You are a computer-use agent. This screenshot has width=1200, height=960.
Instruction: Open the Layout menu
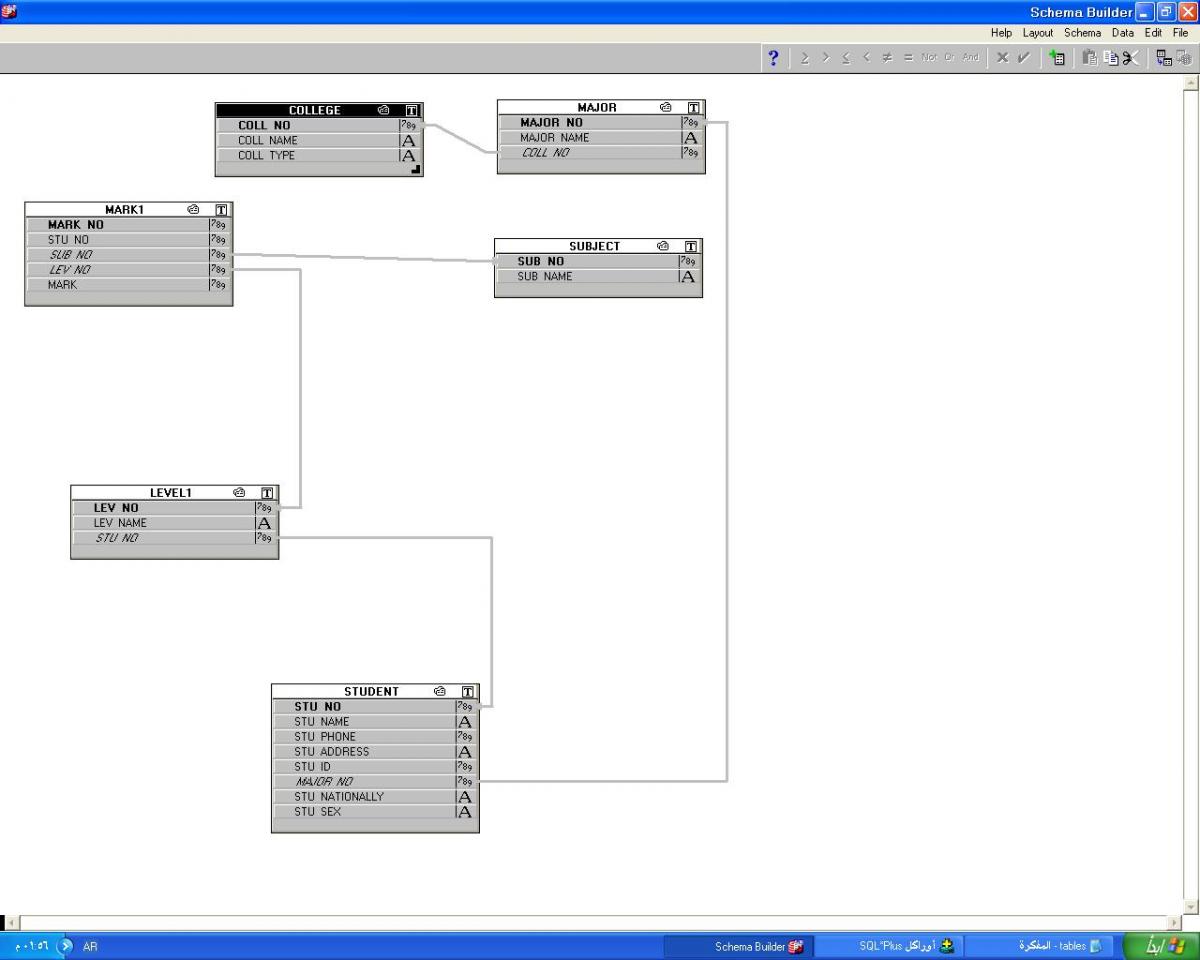pos(1037,33)
